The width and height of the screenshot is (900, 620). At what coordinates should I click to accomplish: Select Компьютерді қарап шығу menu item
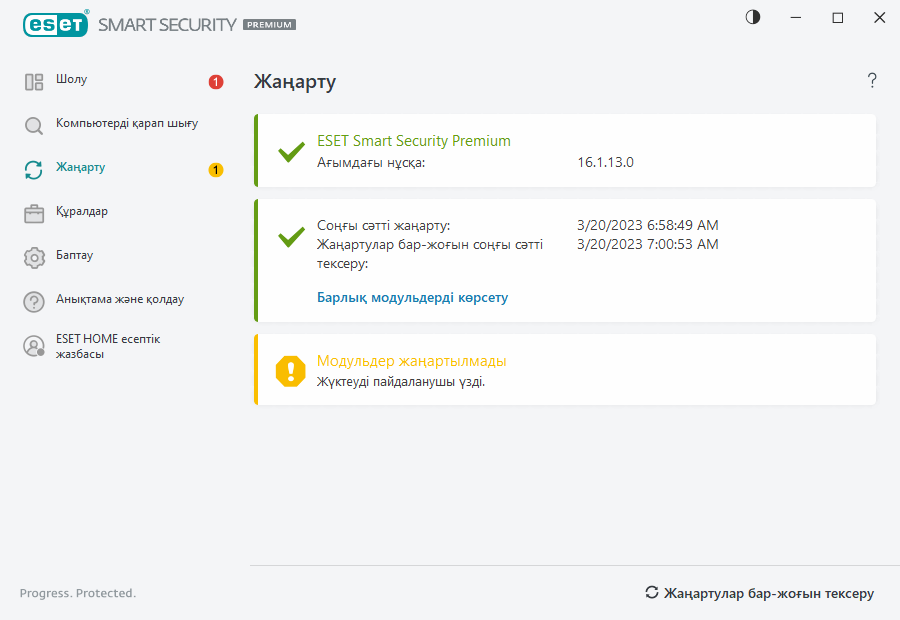[x=127, y=124]
